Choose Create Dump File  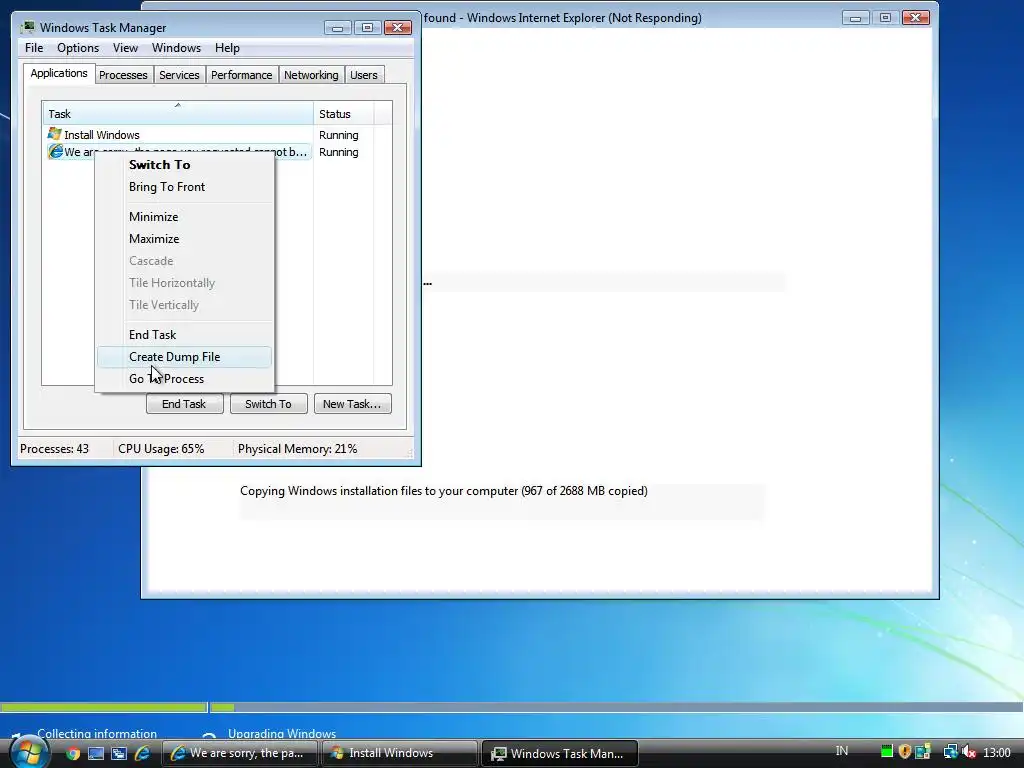[x=184, y=357]
